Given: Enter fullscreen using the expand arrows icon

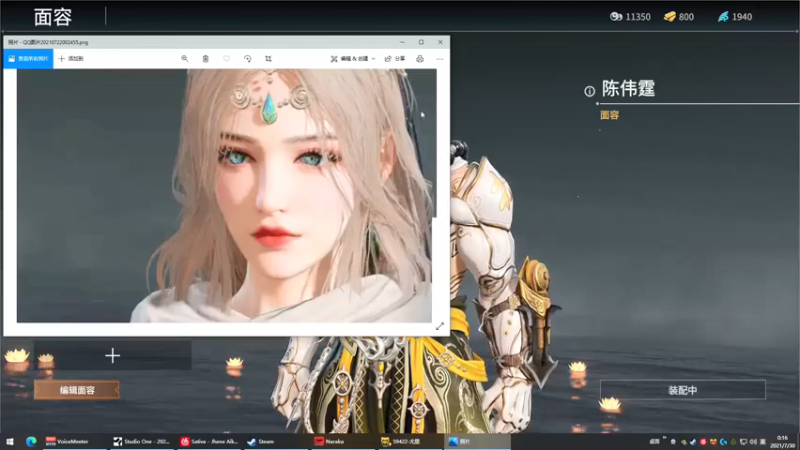Looking at the screenshot, I should click(440, 326).
